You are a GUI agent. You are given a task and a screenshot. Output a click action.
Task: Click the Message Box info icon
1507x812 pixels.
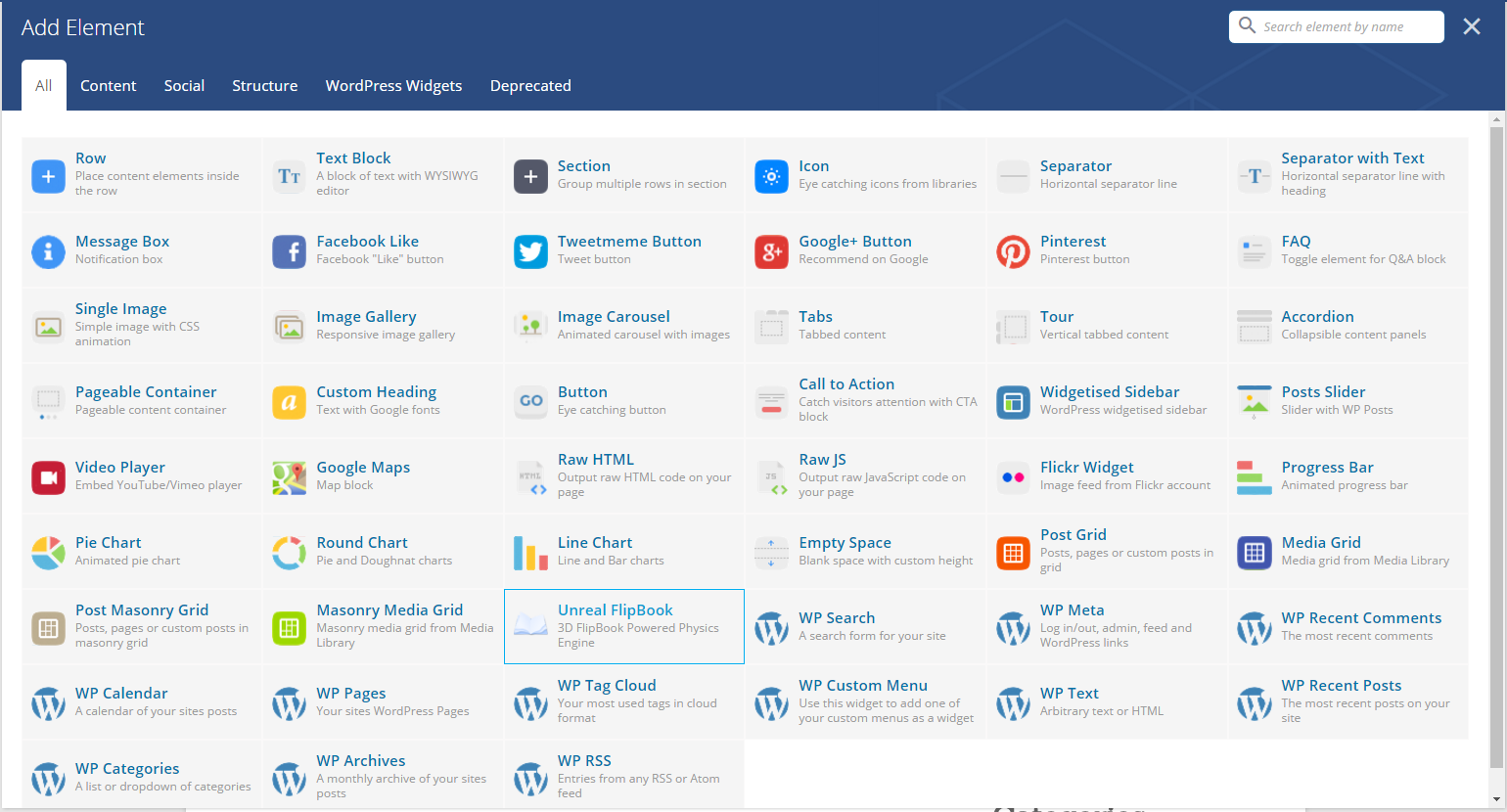tap(48, 251)
